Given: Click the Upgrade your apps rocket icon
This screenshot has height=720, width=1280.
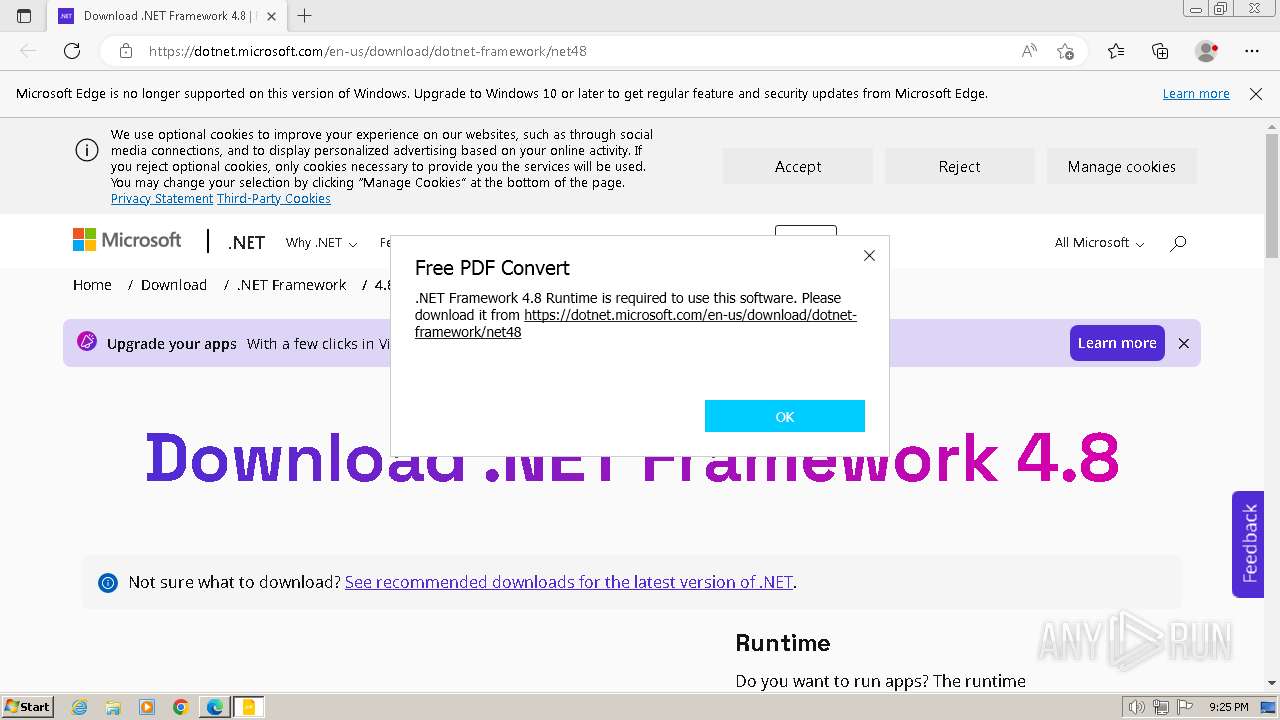Looking at the screenshot, I should click(87, 342).
